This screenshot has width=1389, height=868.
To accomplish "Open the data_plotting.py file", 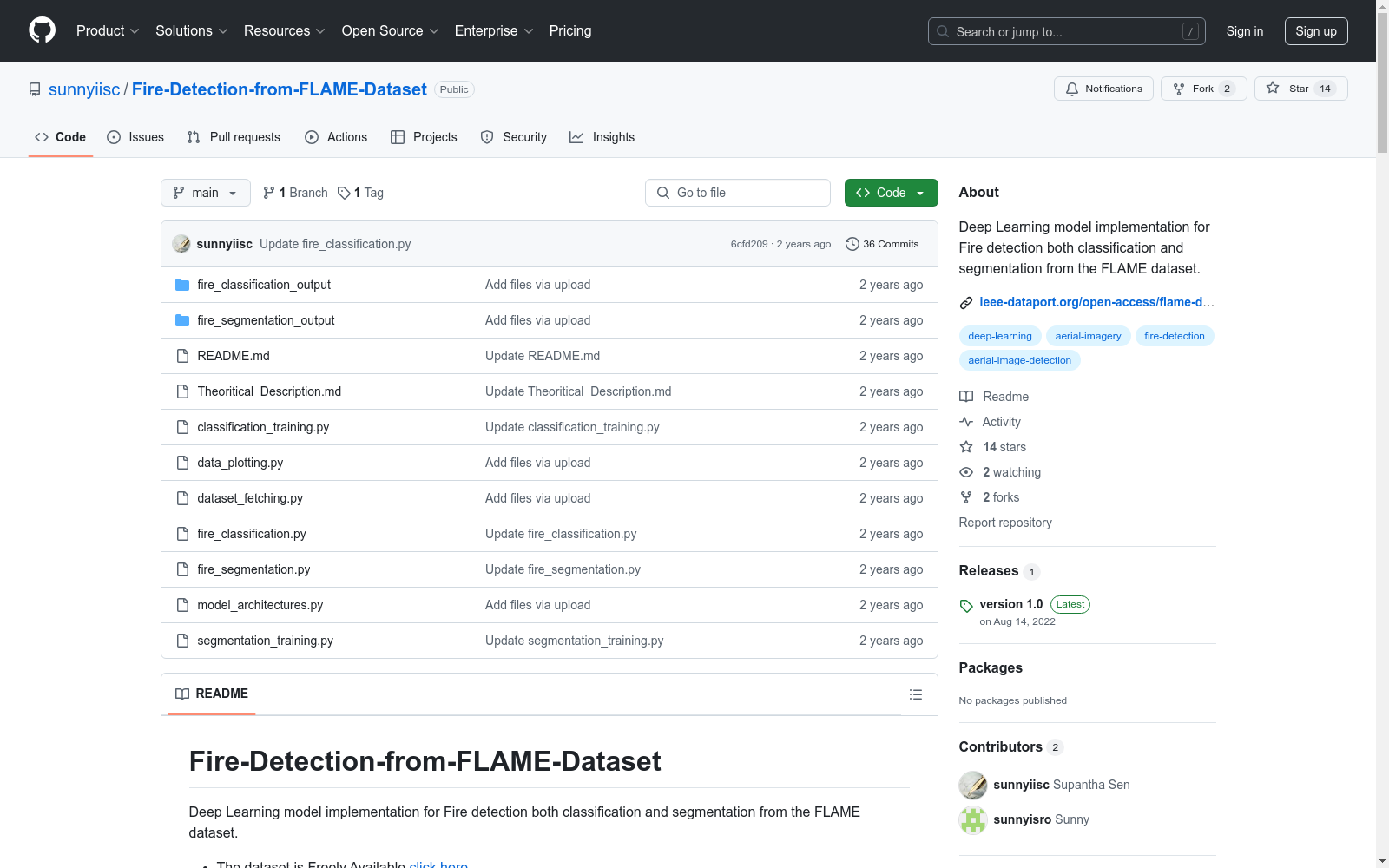I will pos(240,463).
